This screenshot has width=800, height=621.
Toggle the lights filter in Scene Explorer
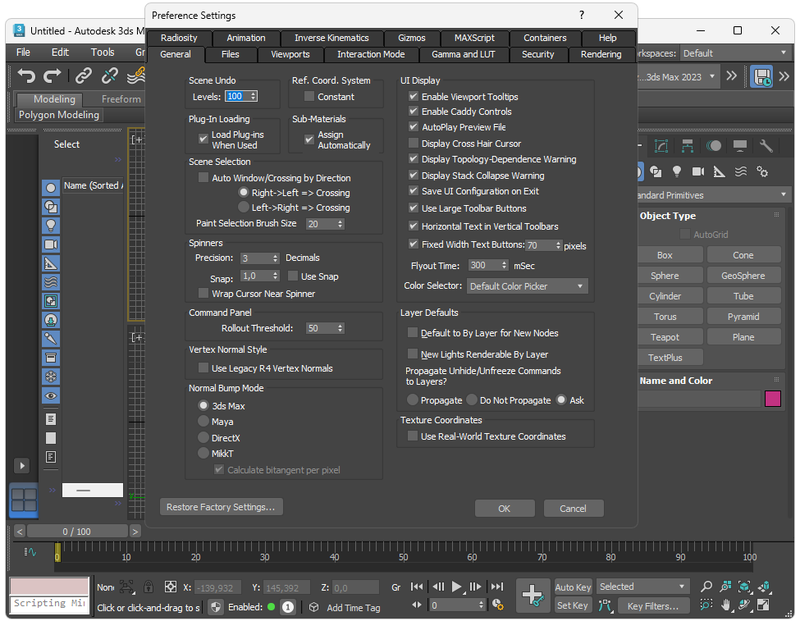tap(50, 225)
